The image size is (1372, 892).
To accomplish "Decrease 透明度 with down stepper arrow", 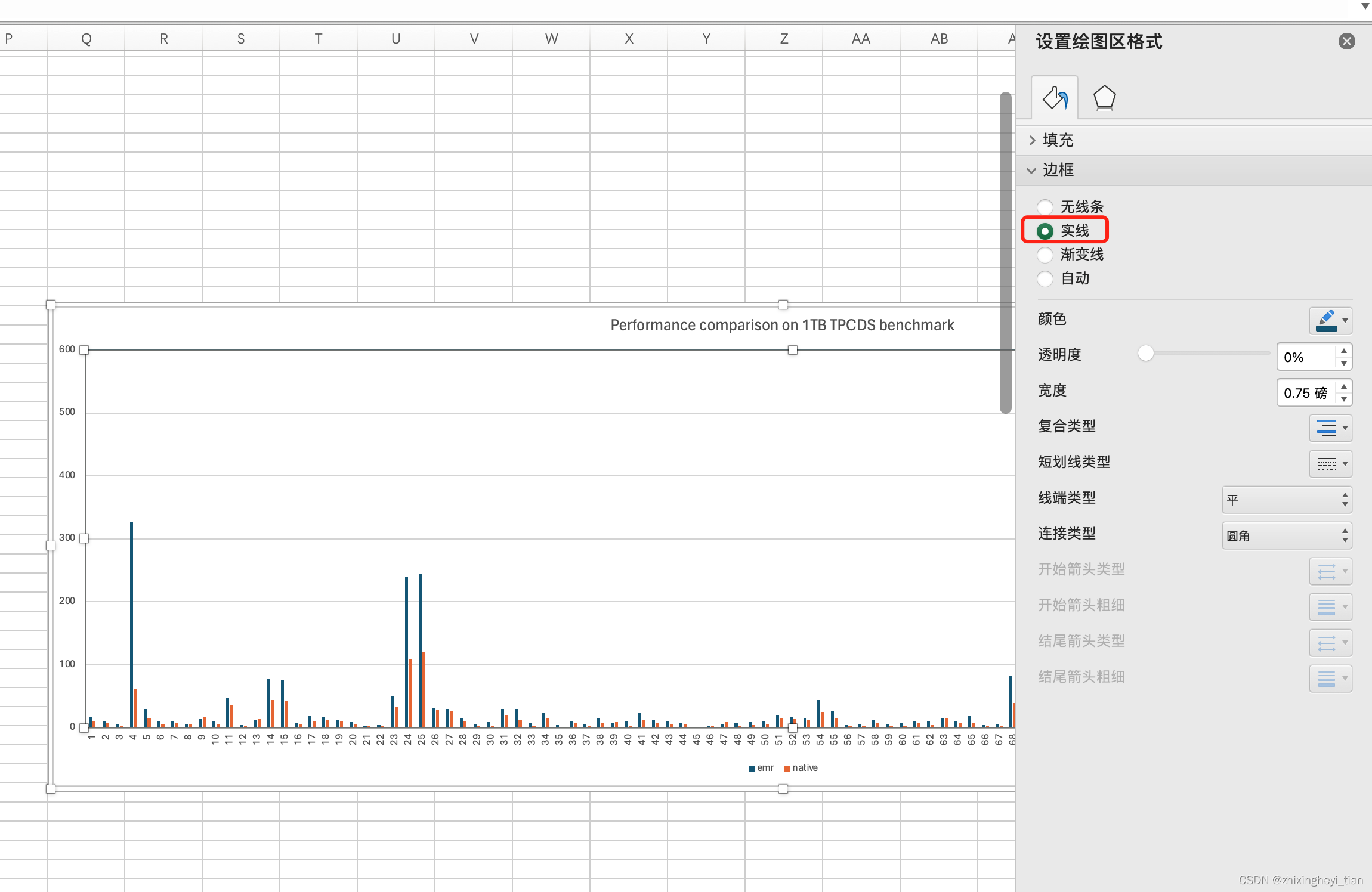I will (1344, 364).
